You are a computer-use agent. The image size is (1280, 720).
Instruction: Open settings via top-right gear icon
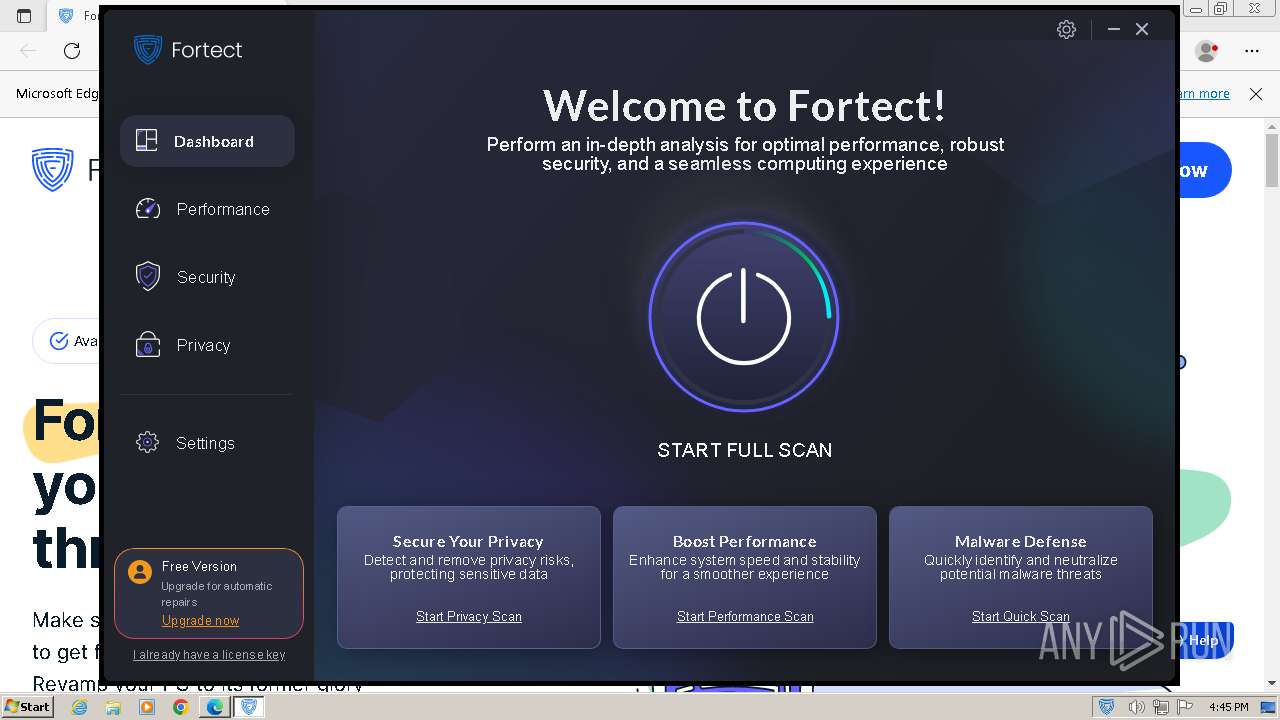1066,30
